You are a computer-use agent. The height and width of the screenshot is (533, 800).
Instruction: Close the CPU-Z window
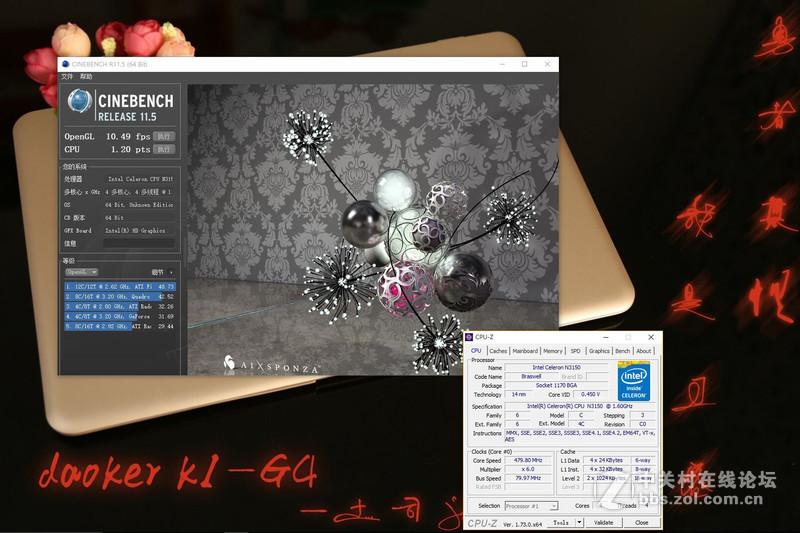(651, 338)
